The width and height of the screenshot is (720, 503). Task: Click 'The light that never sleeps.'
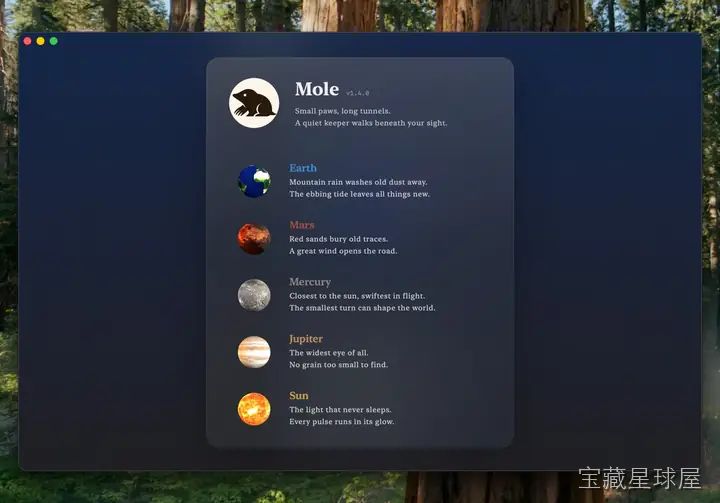pyautogui.click(x=340, y=410)
